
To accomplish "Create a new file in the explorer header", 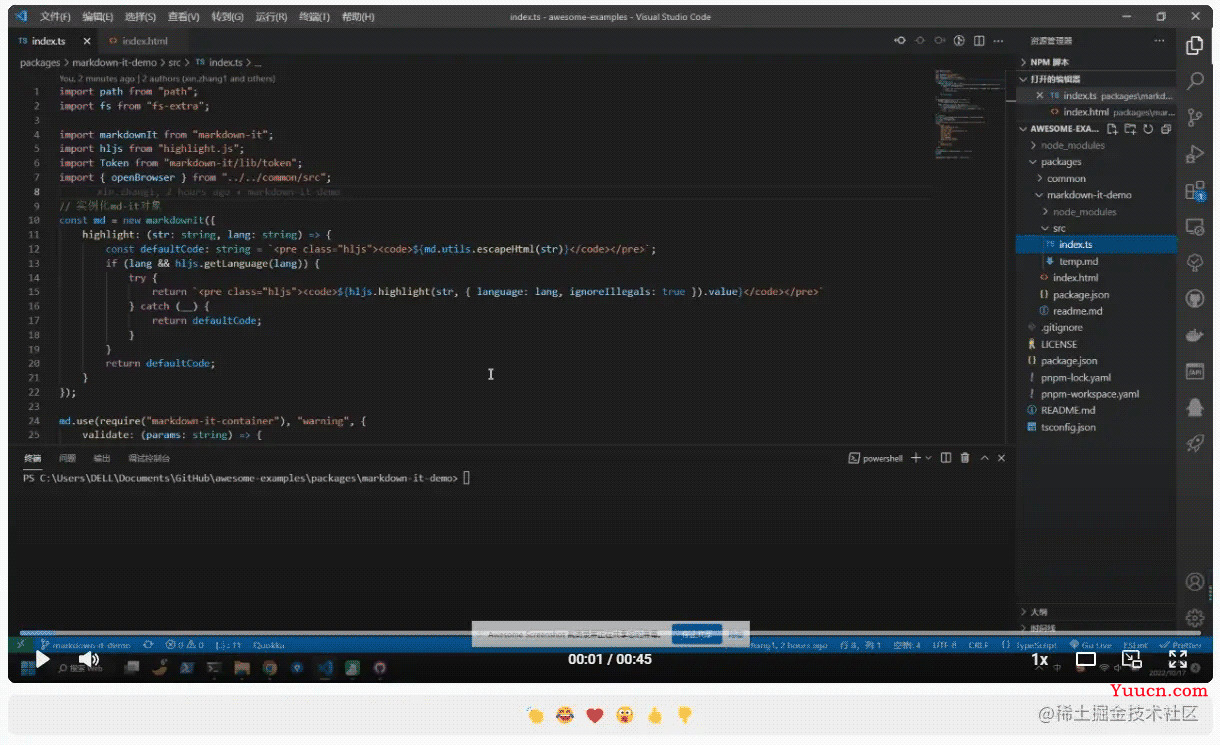I will tap(1112, 129).
